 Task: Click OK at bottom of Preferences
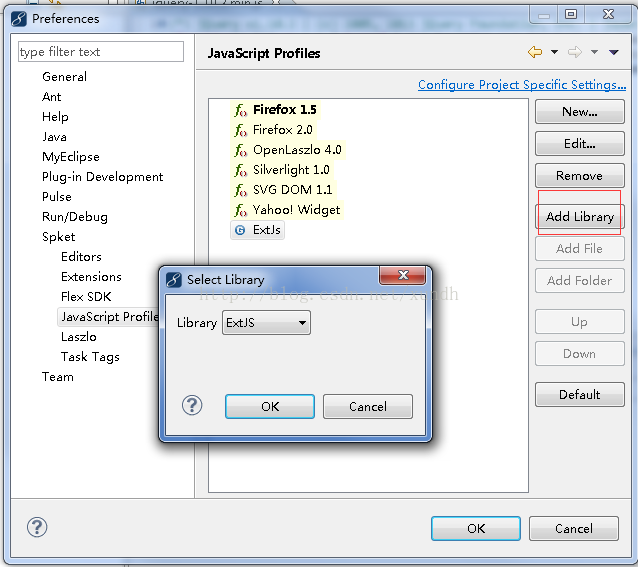tap(476, 529)
